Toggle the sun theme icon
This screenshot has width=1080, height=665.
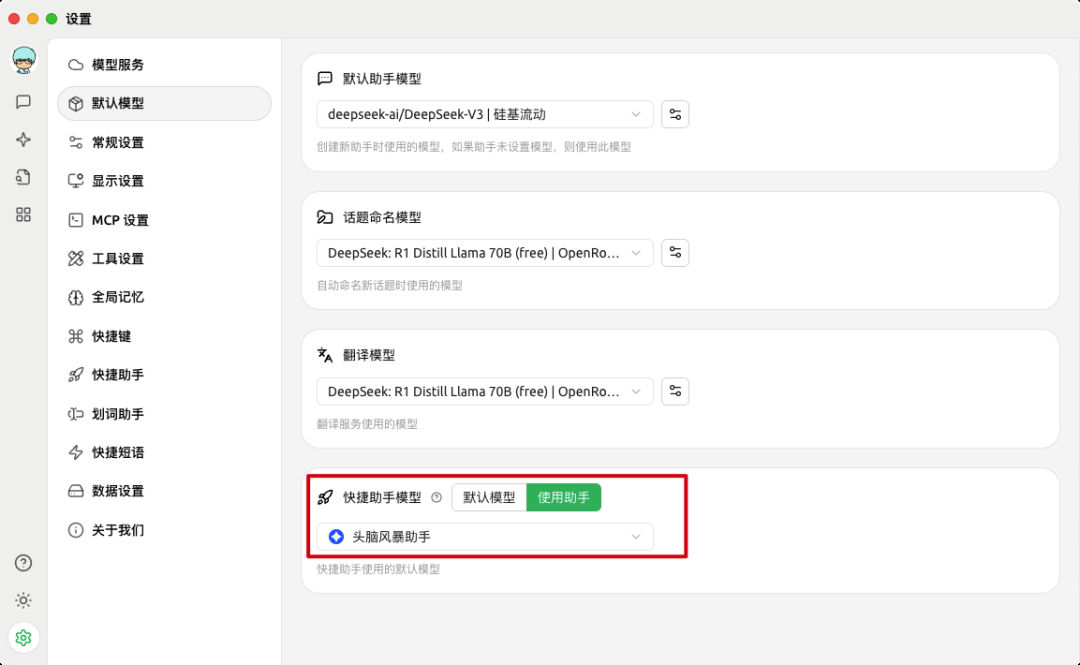[23, 600]
